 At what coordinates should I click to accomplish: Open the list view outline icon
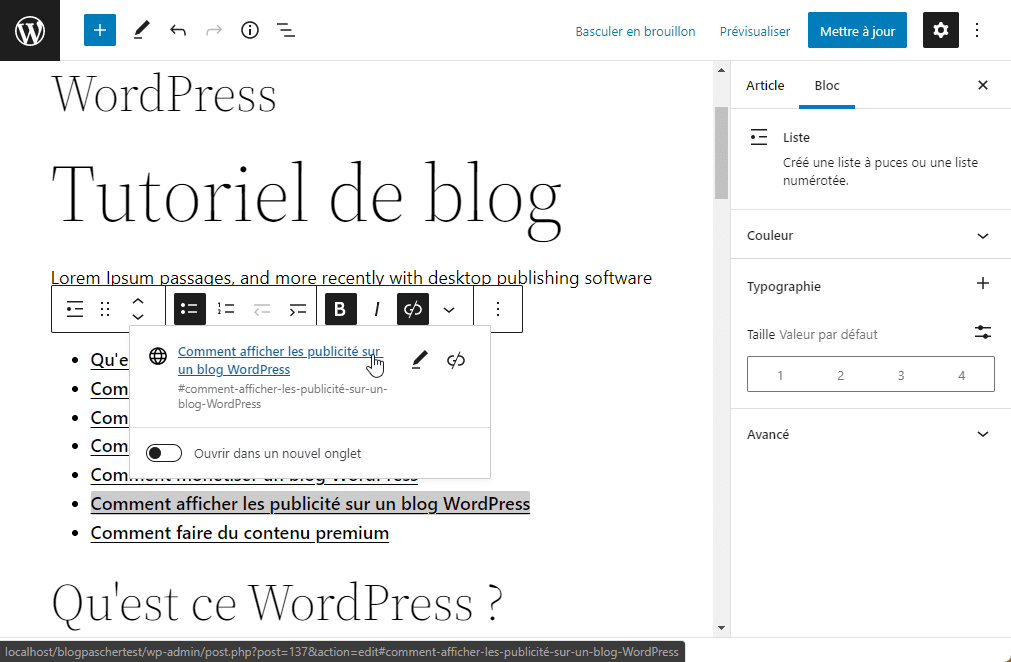pos(286,30)
